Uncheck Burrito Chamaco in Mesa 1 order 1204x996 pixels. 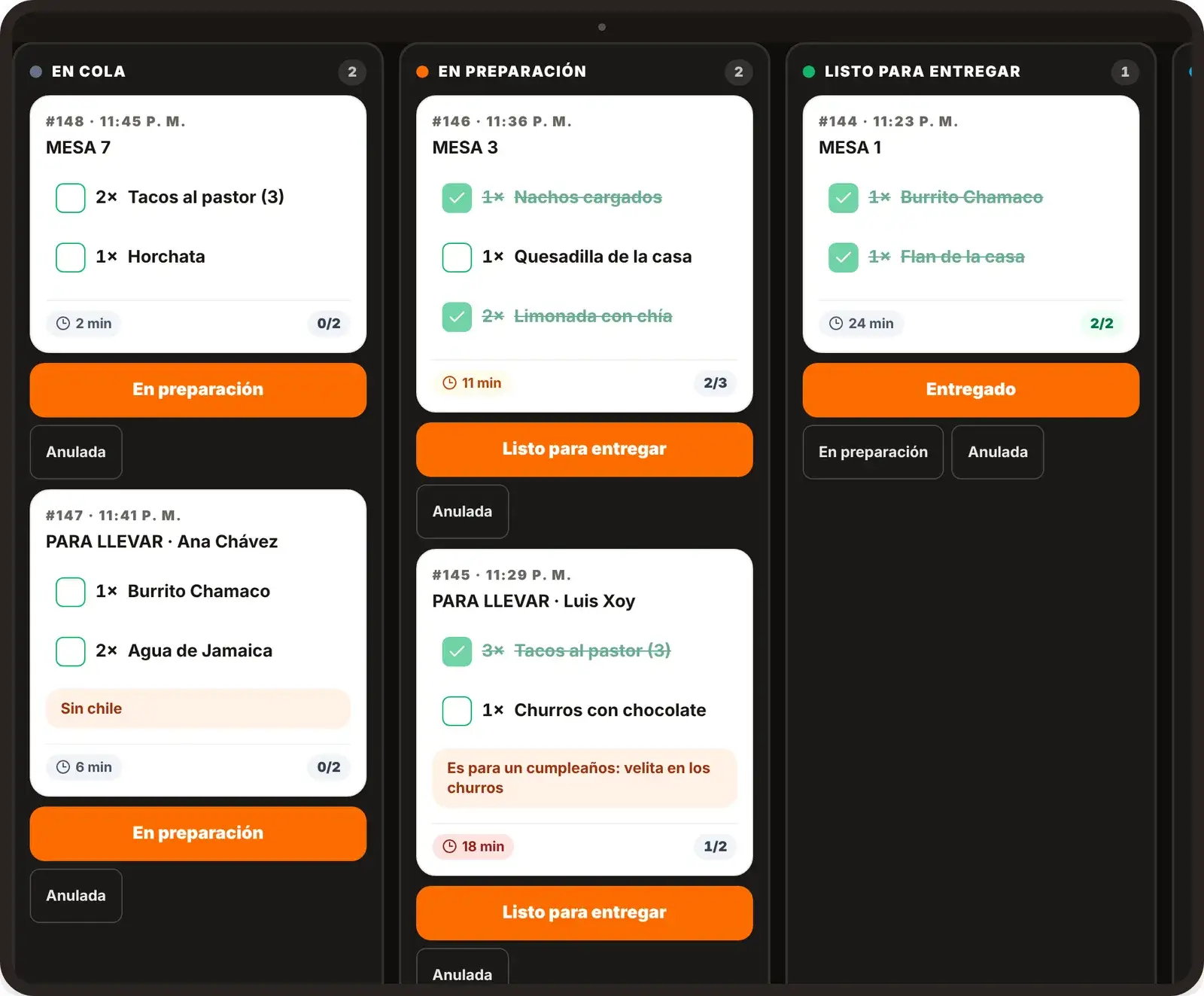(843, 198)
